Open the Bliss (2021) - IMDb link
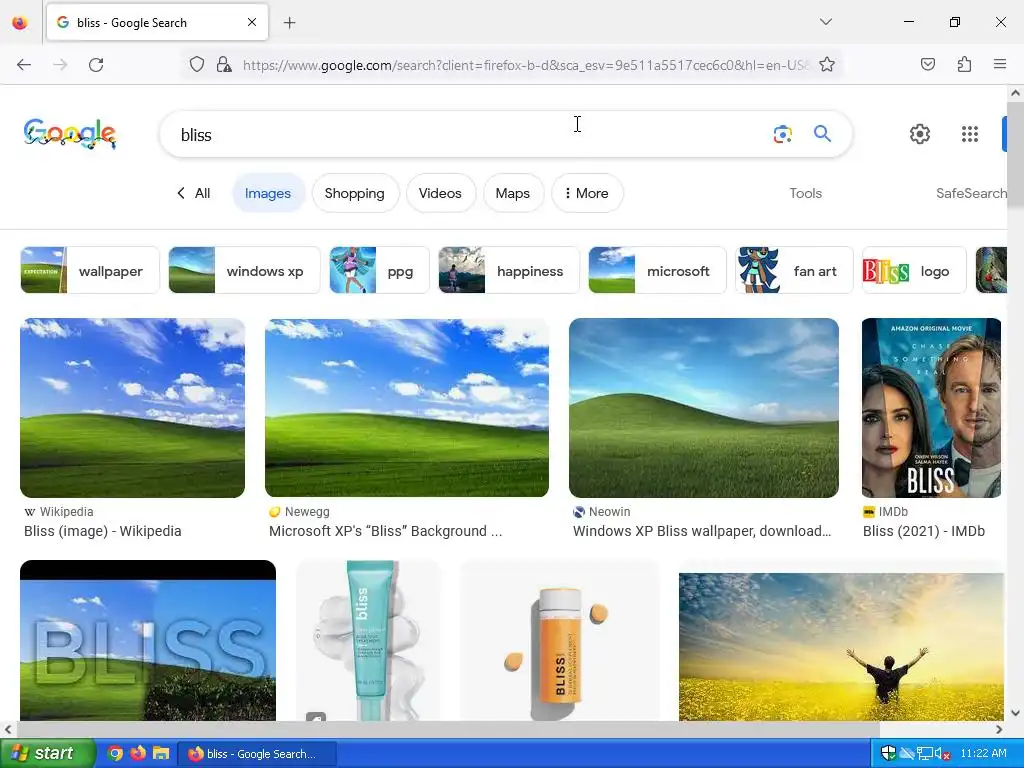 click(923, 531)
